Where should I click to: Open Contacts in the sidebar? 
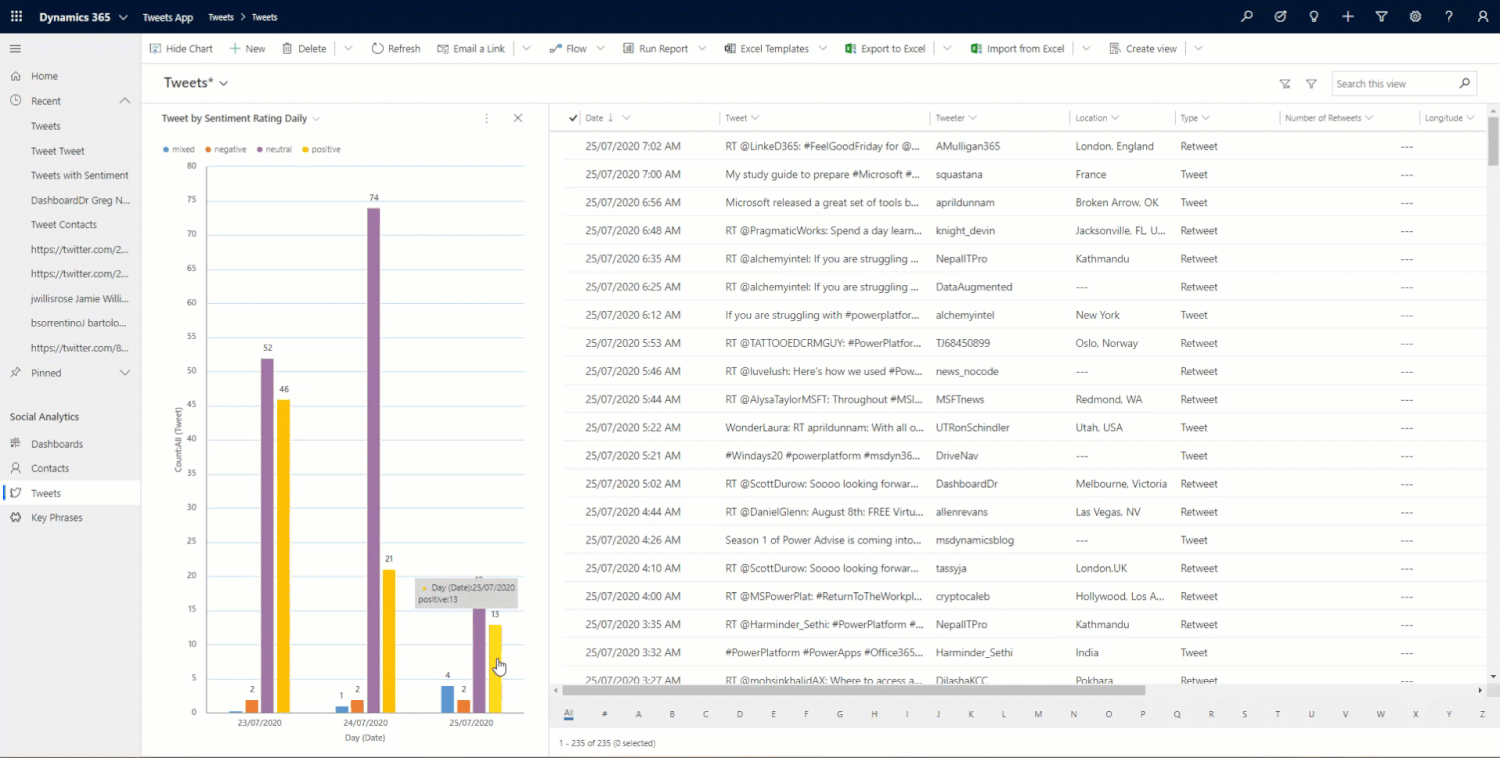pyautogui.click(x=50, y=468)
